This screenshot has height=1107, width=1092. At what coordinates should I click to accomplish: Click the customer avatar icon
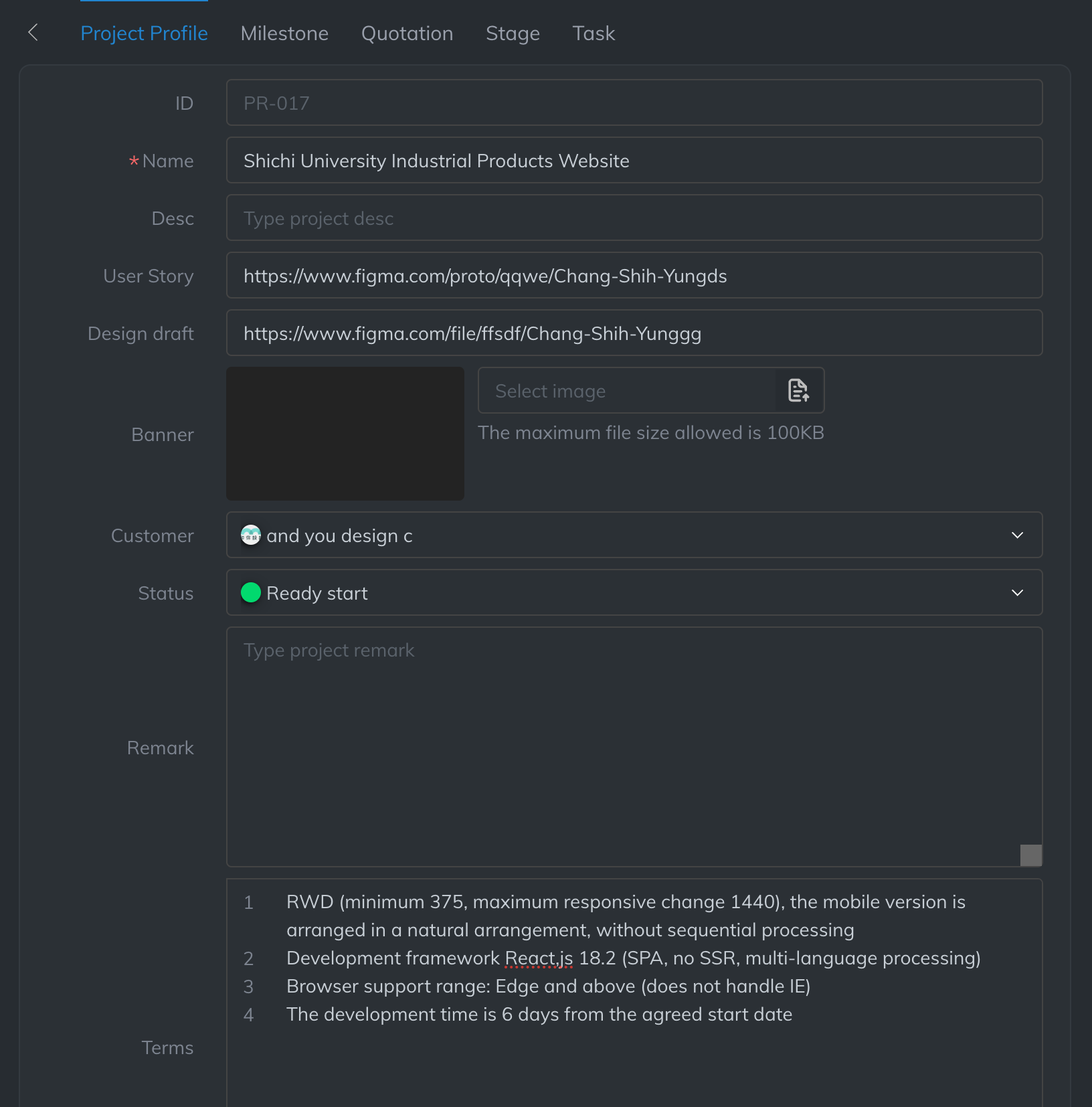point(251,535)
